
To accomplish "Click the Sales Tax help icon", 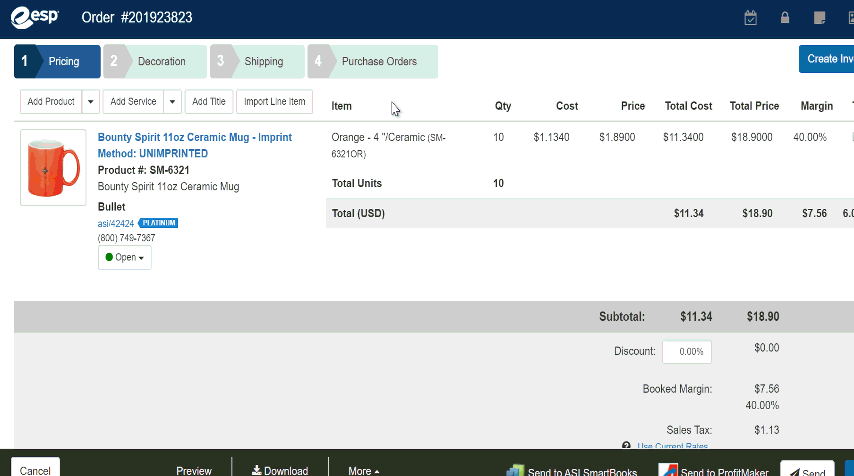I will 626,446.
